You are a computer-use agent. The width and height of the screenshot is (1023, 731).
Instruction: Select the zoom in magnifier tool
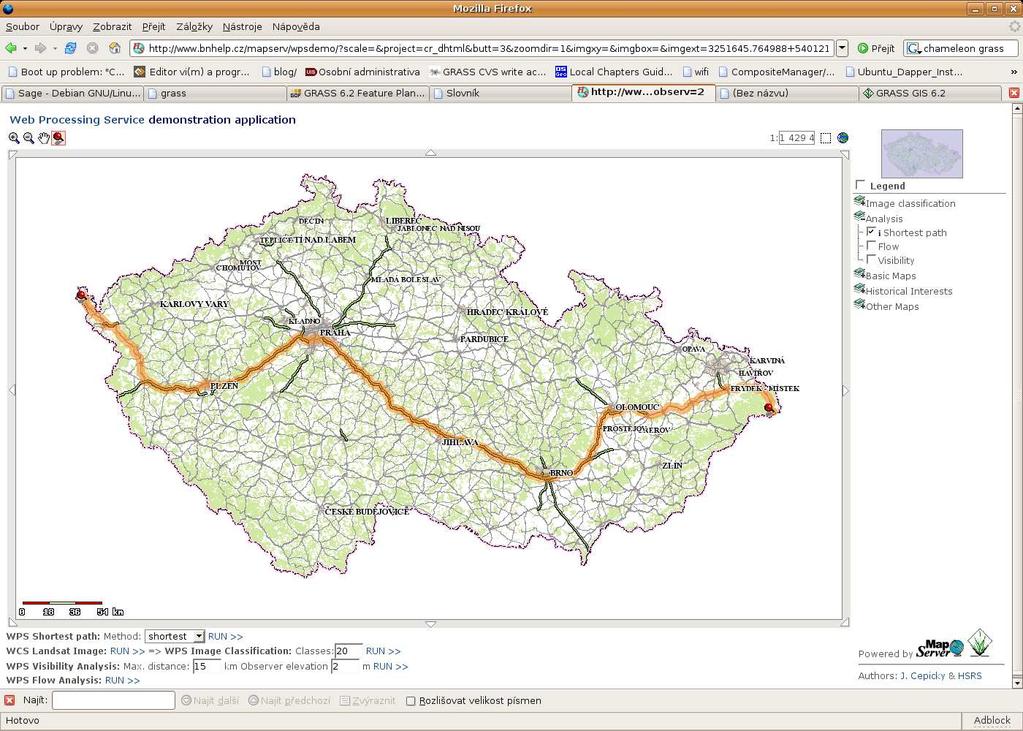(14, 138)
